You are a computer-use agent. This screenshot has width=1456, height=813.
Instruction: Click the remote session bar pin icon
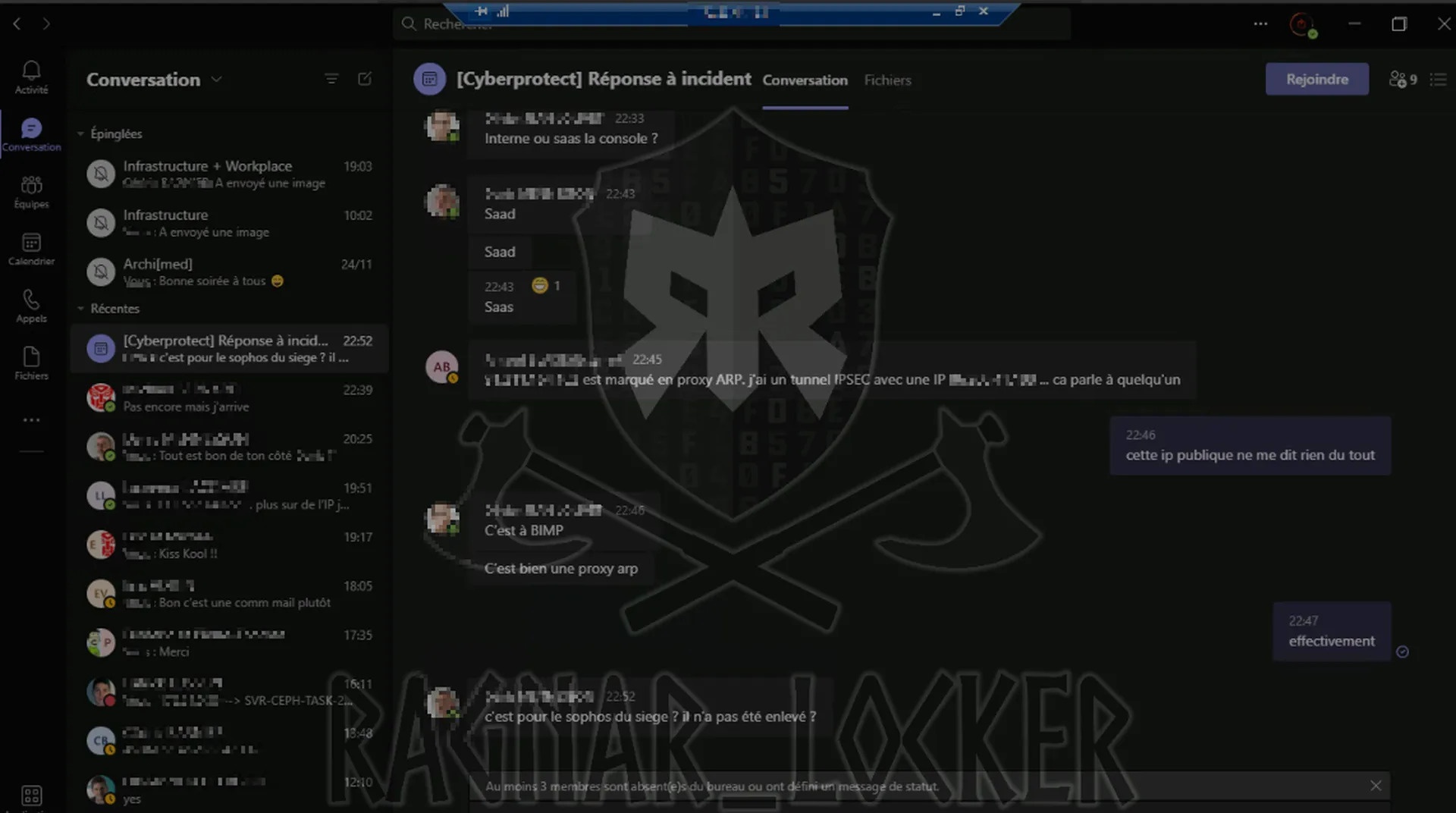482,11
